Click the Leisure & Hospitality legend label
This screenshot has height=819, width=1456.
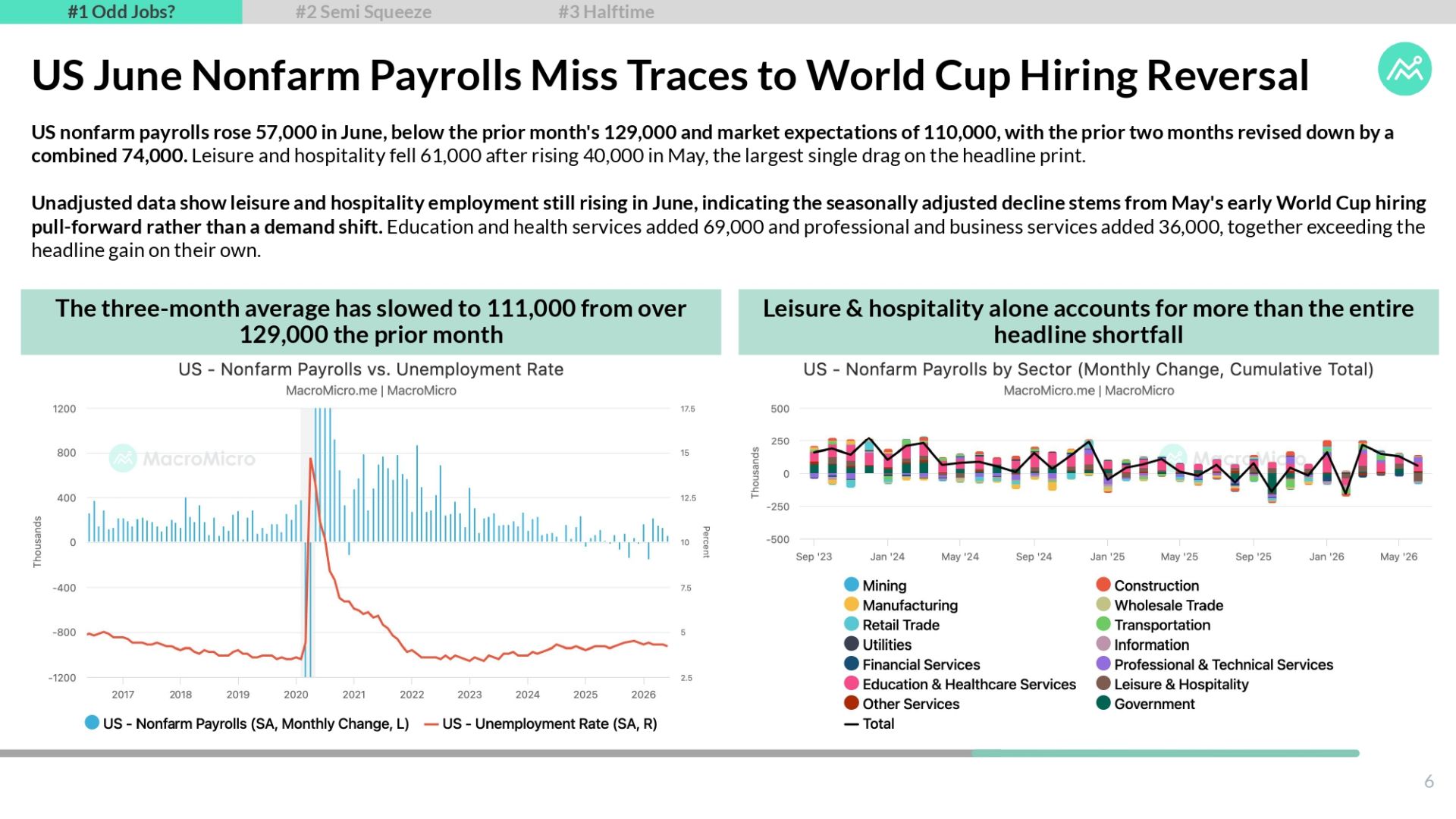pos(1181,684)
